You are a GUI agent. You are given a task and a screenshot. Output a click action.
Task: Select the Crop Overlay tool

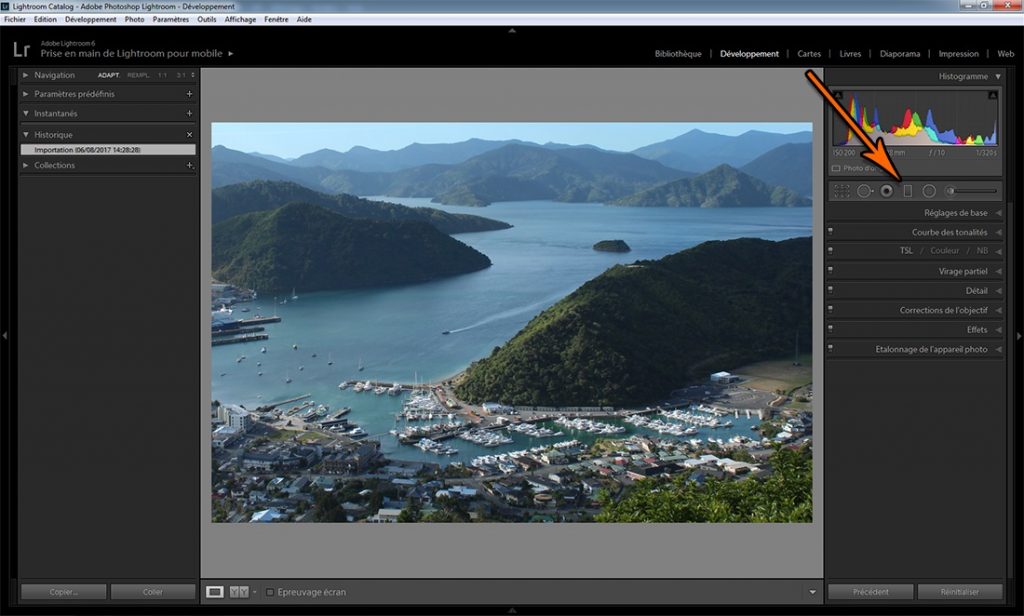pyautogui.click(x=842, y=191)
